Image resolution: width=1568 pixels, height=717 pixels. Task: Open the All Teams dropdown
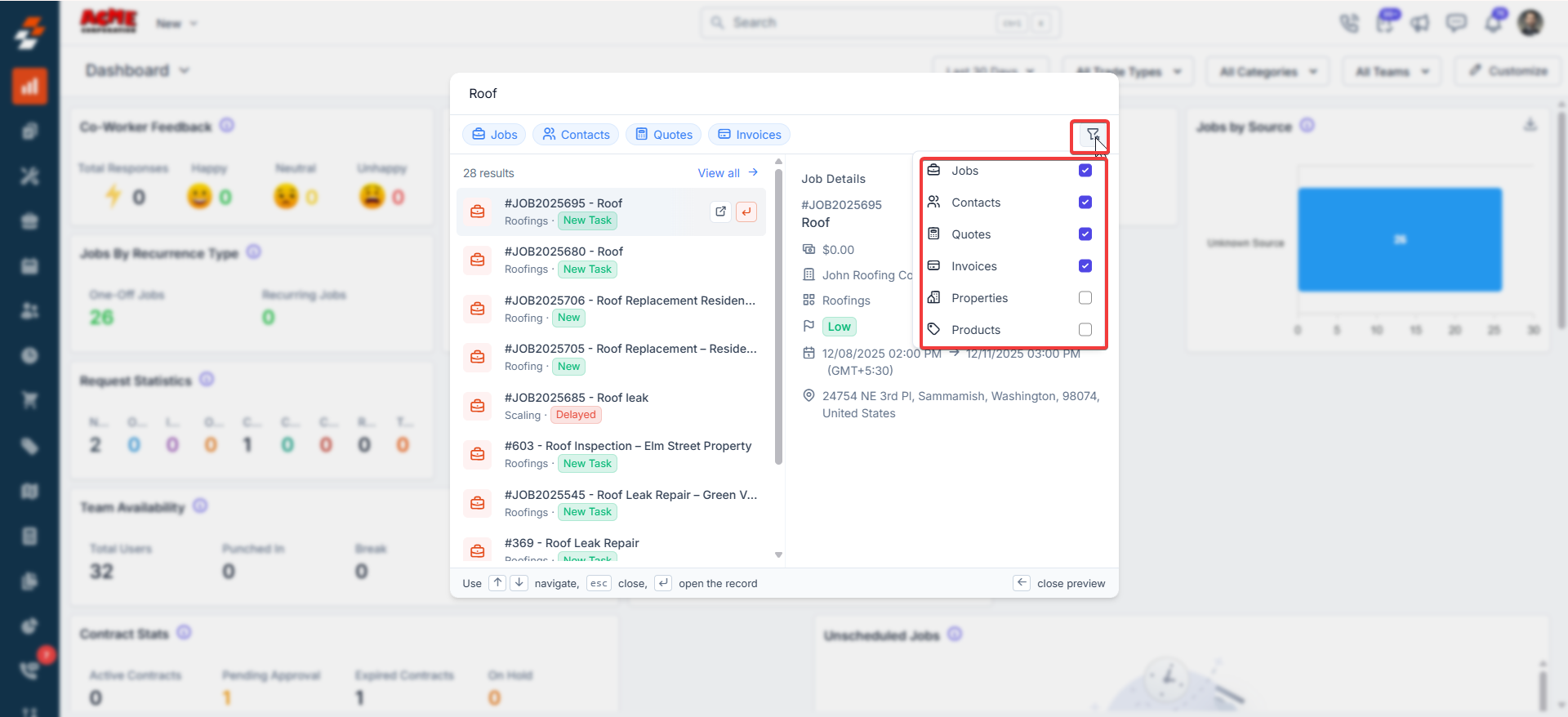pyautogui.click(x=1392, y=72)
